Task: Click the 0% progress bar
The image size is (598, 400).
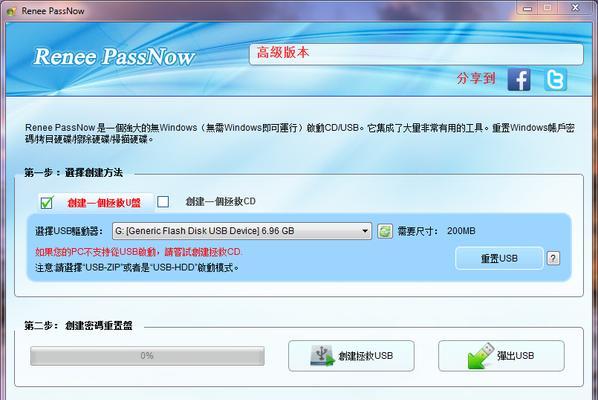Action: tap(147, 356)
